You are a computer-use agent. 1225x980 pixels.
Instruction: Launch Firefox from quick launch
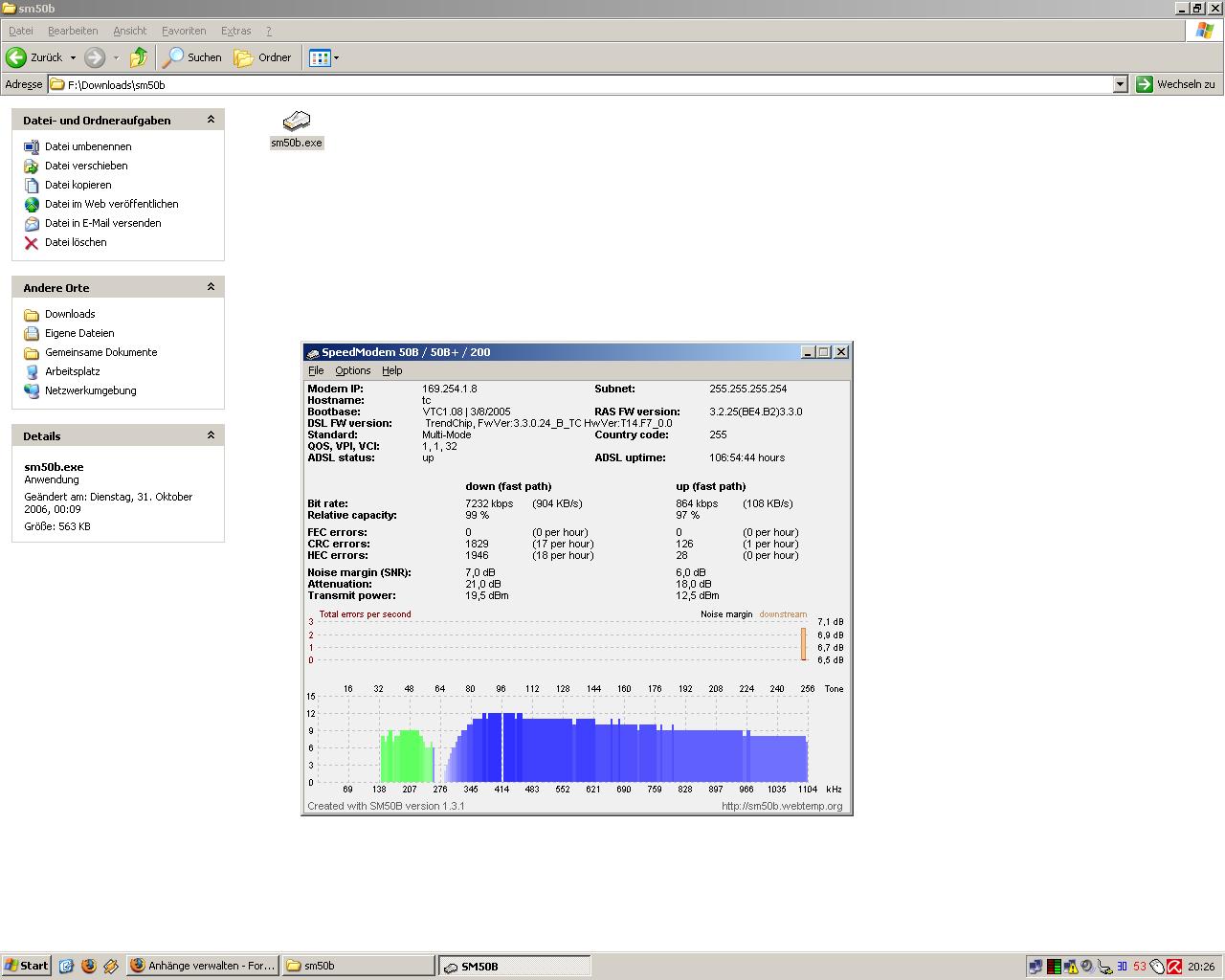[x=89, y=966]
